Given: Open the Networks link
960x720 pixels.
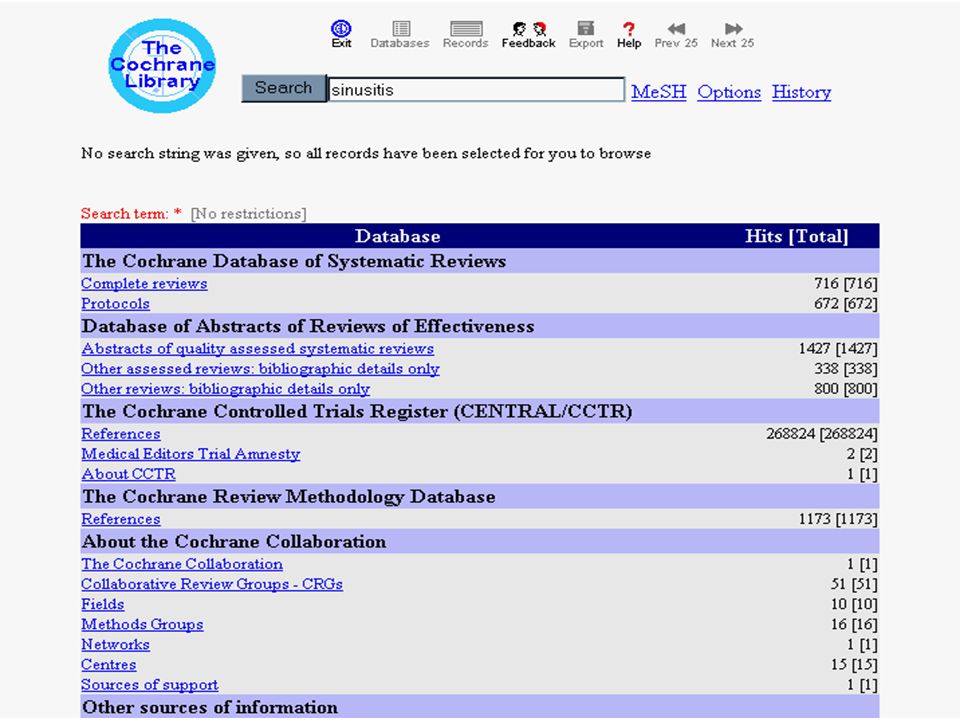Looking at the screenshot, I should click(x=115, y=645).
